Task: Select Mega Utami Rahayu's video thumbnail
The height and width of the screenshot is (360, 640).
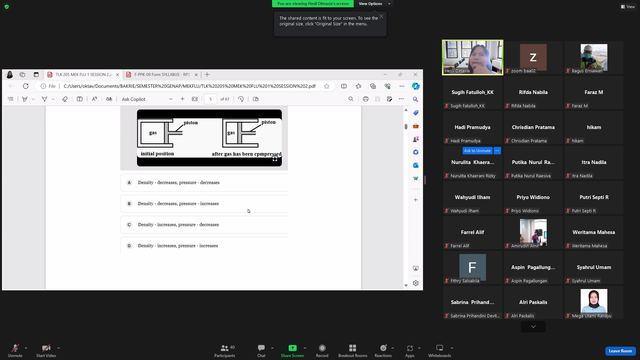Action: [593, 302]
